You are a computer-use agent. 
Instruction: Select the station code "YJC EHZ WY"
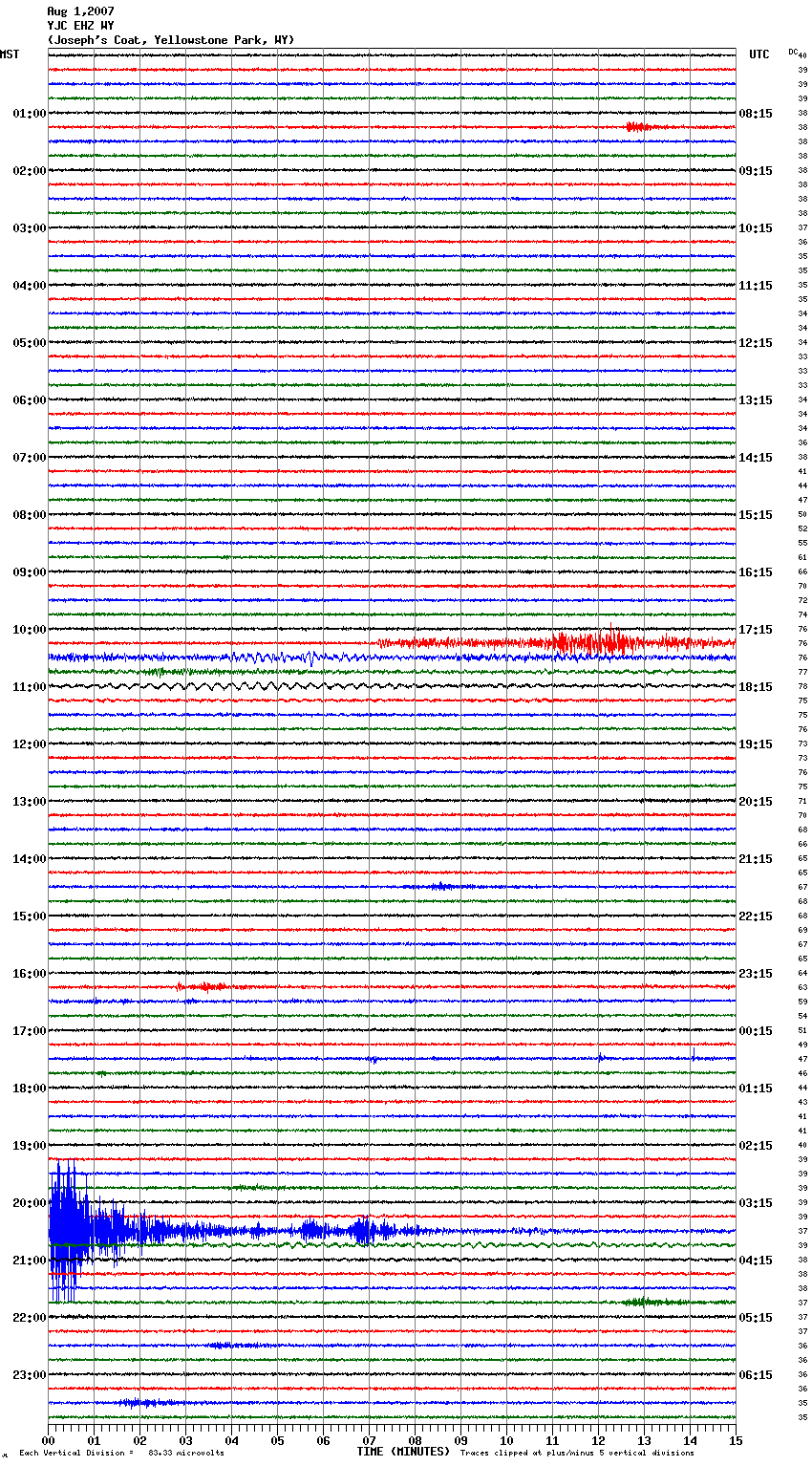coord(80,26)
